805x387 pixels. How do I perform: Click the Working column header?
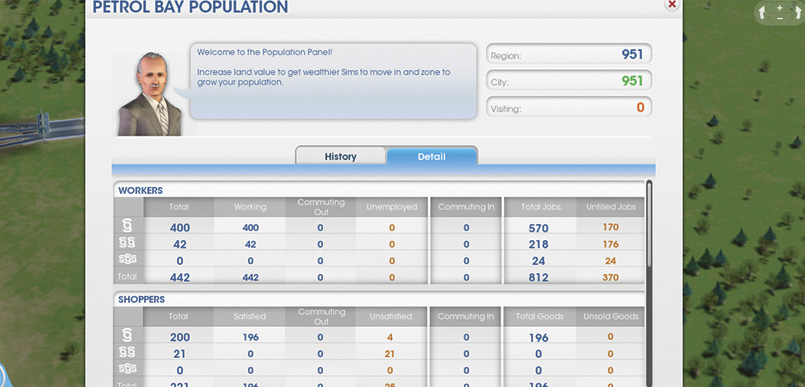250,207
